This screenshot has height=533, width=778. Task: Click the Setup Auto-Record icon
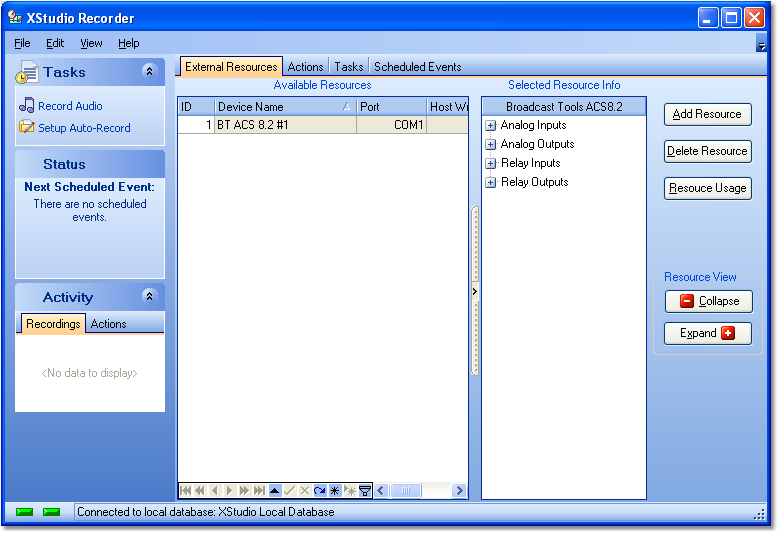[x=26, y=127]
